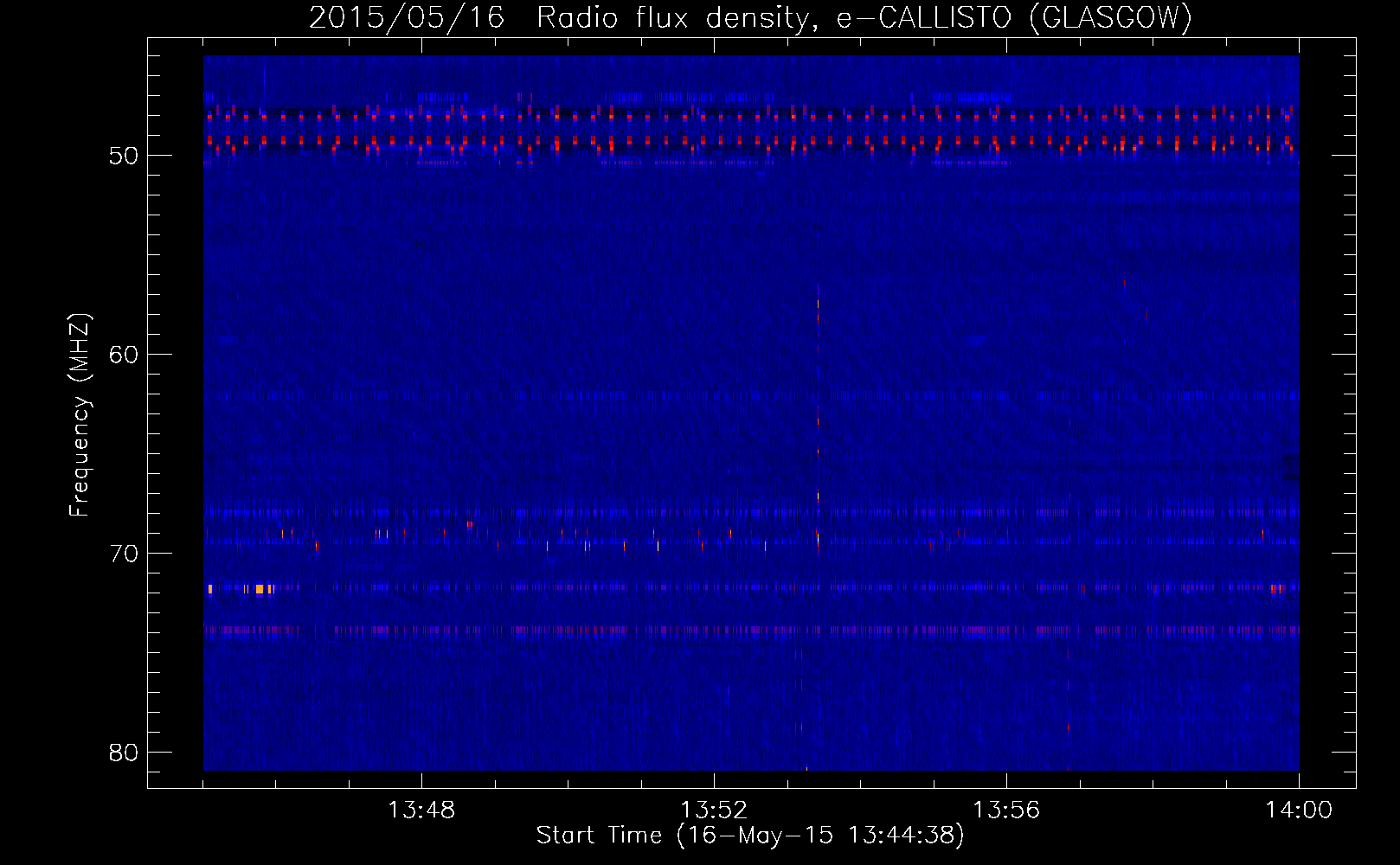Click the 'Start Time (16-May-15 13:44:38)' label
Screen dimensions: 1400x865
coord(750,836)
